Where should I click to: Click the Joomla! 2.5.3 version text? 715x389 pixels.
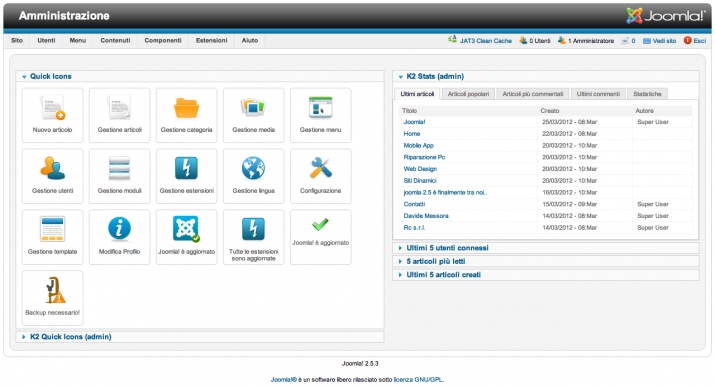[360, 364]
